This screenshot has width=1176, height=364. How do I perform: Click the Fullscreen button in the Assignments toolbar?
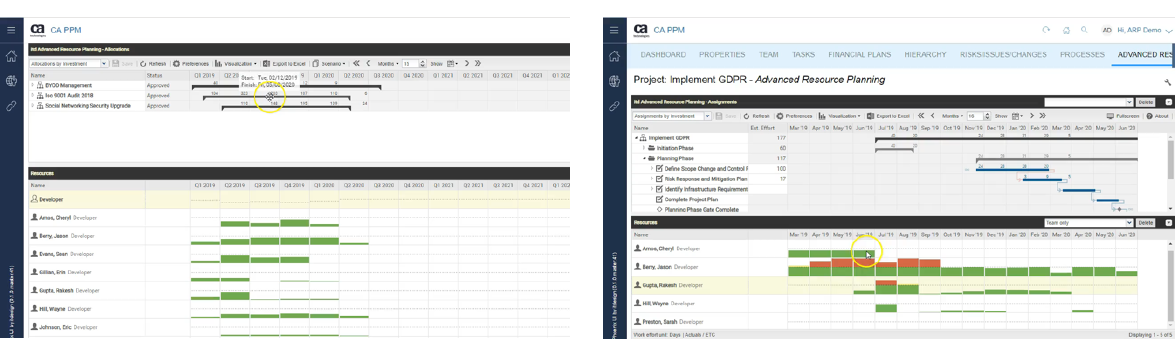(x=1123, y=116)
